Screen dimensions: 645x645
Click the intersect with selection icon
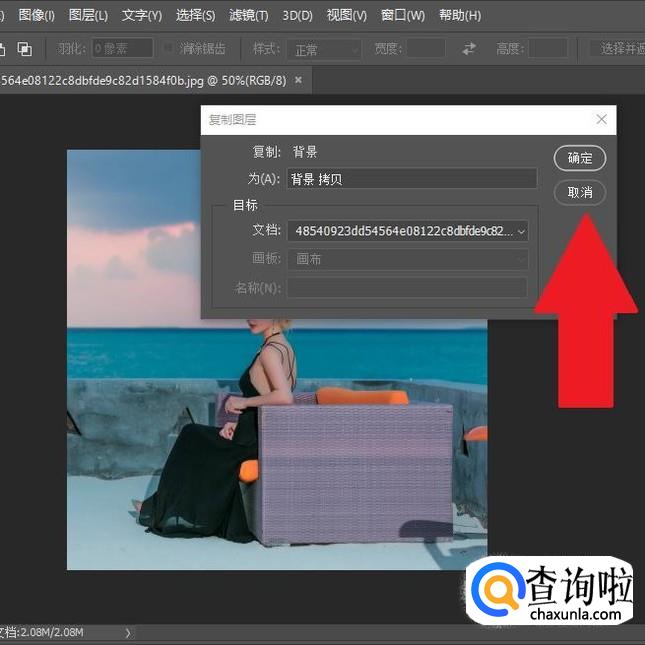(25, 49)
